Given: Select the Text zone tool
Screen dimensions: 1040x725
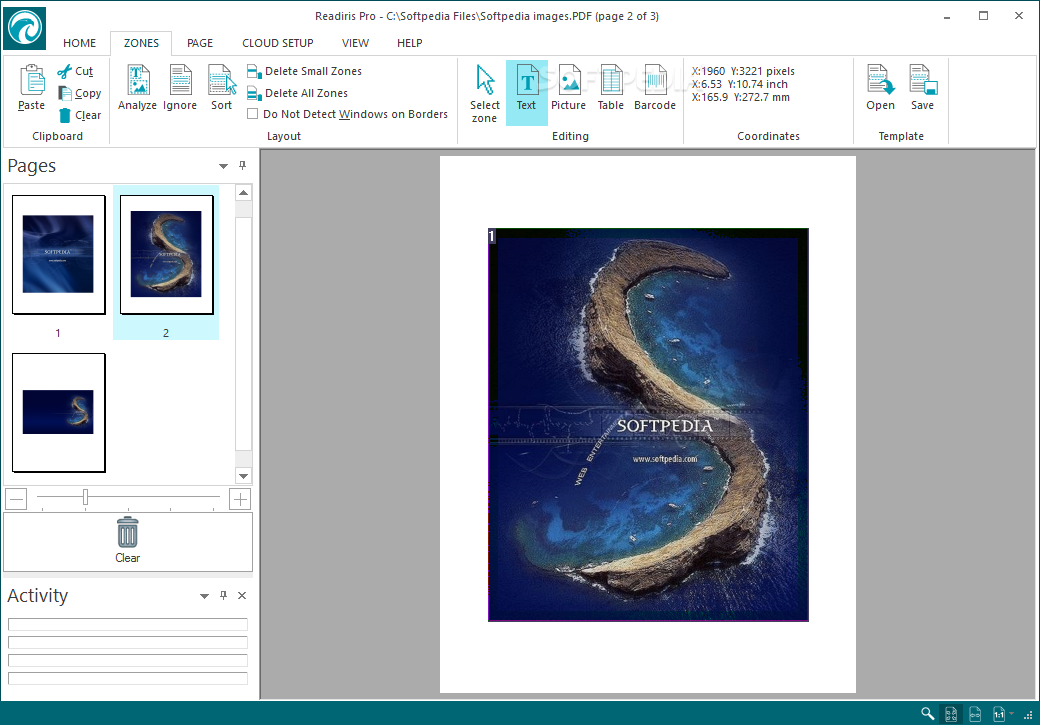Looking at the screenshot, I should (527, 93).
